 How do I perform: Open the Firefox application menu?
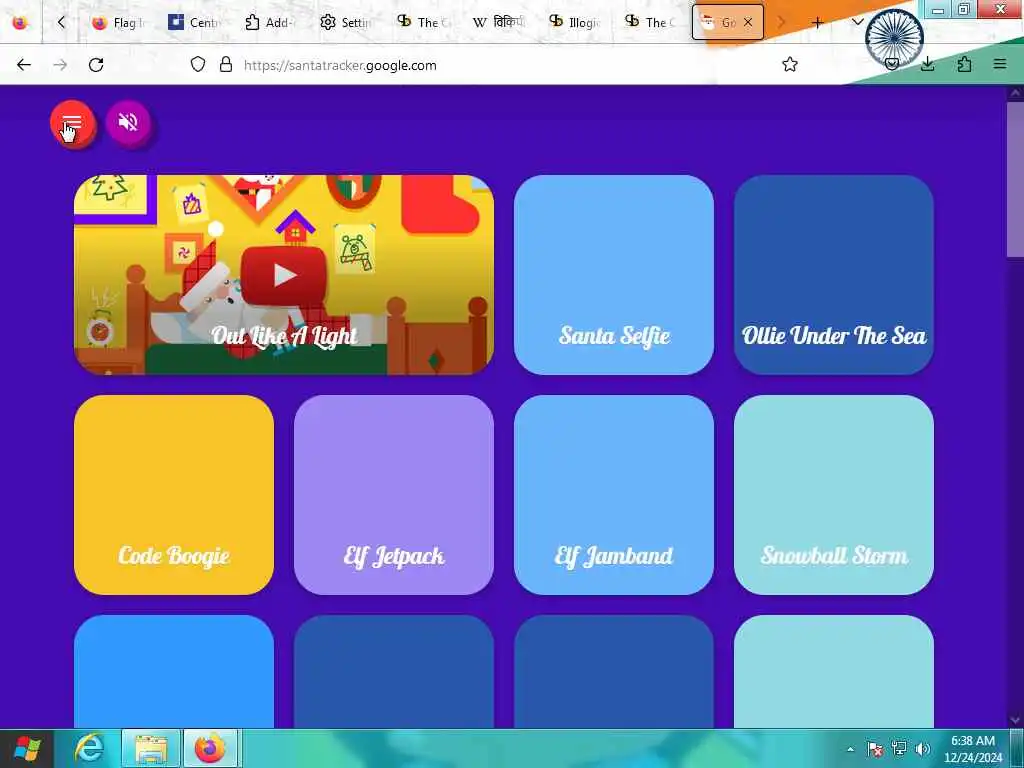pos(1000,65)
